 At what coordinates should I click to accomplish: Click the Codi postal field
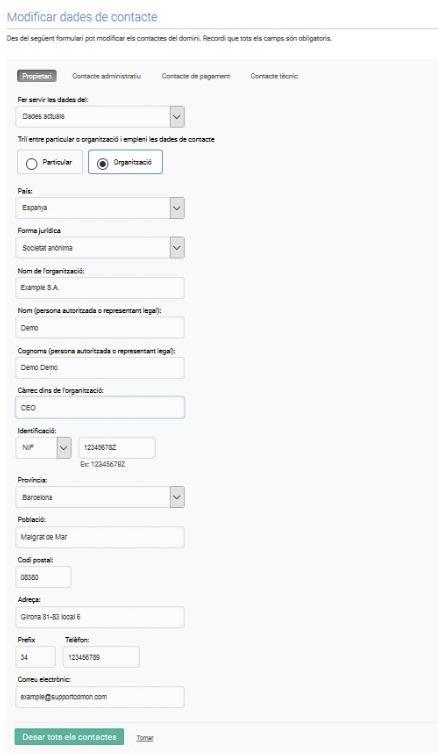pyautogui.click(x=44, y=577)
